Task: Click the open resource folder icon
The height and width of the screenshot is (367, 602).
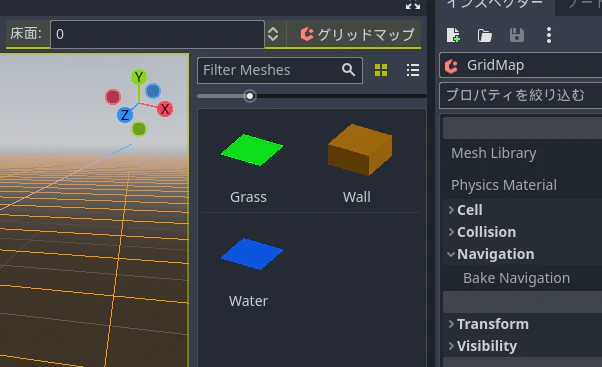Action: tap(485, 35)
